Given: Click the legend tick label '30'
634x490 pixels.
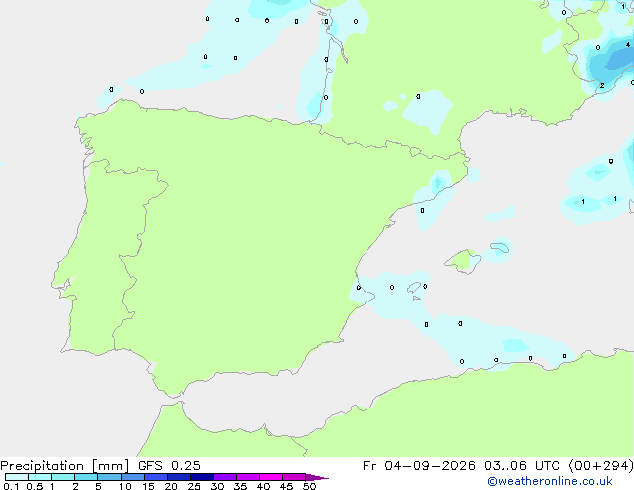Looking at the screenshot, I should (217, 486).
